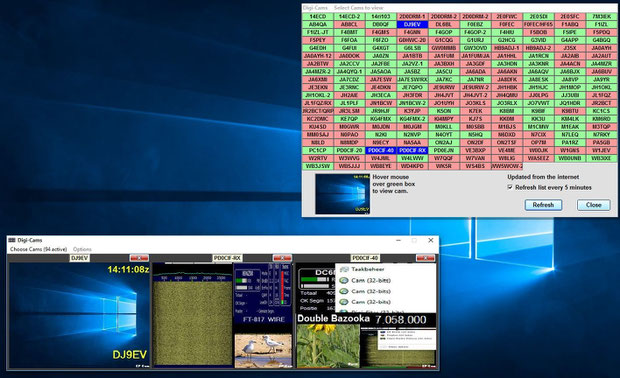Viewport: 620px width, 378px height.
Task: Open the Options menu
Action: (82, 249)
